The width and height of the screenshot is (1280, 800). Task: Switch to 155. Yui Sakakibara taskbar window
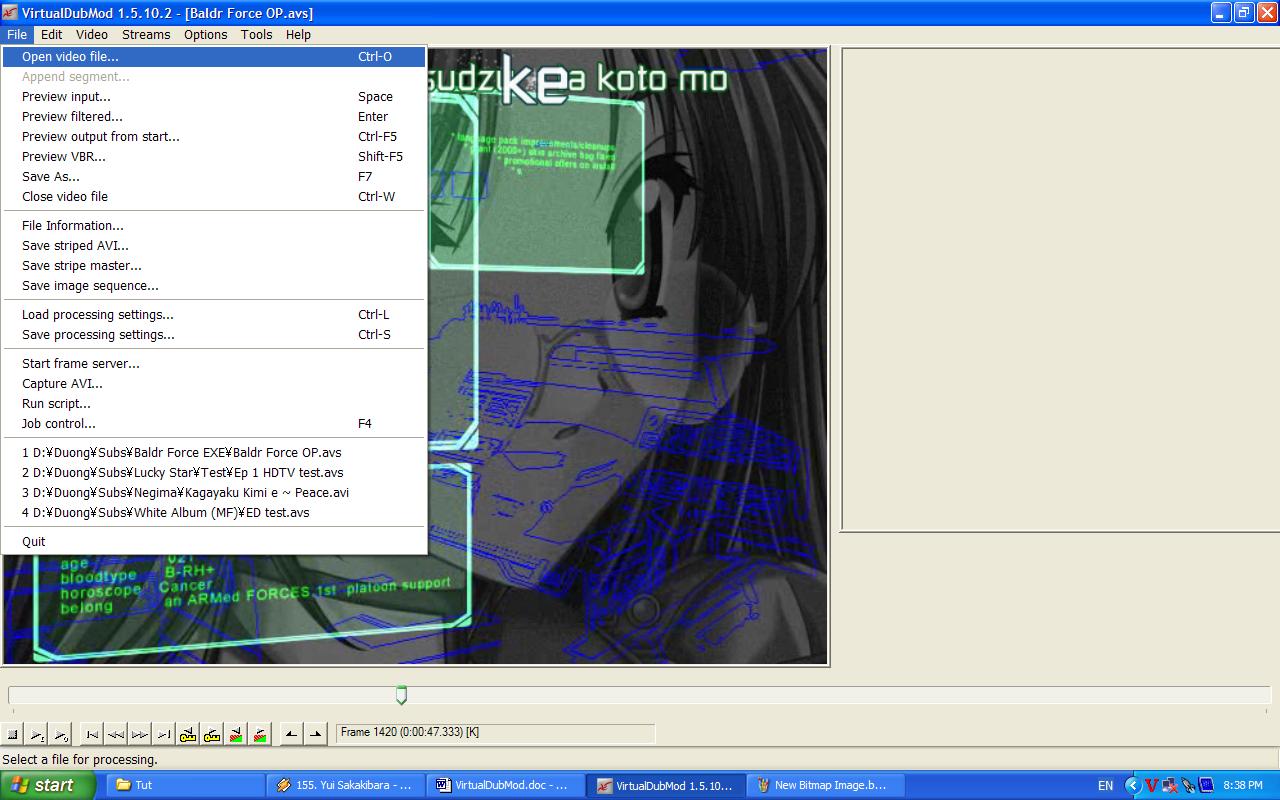point(346,785)
